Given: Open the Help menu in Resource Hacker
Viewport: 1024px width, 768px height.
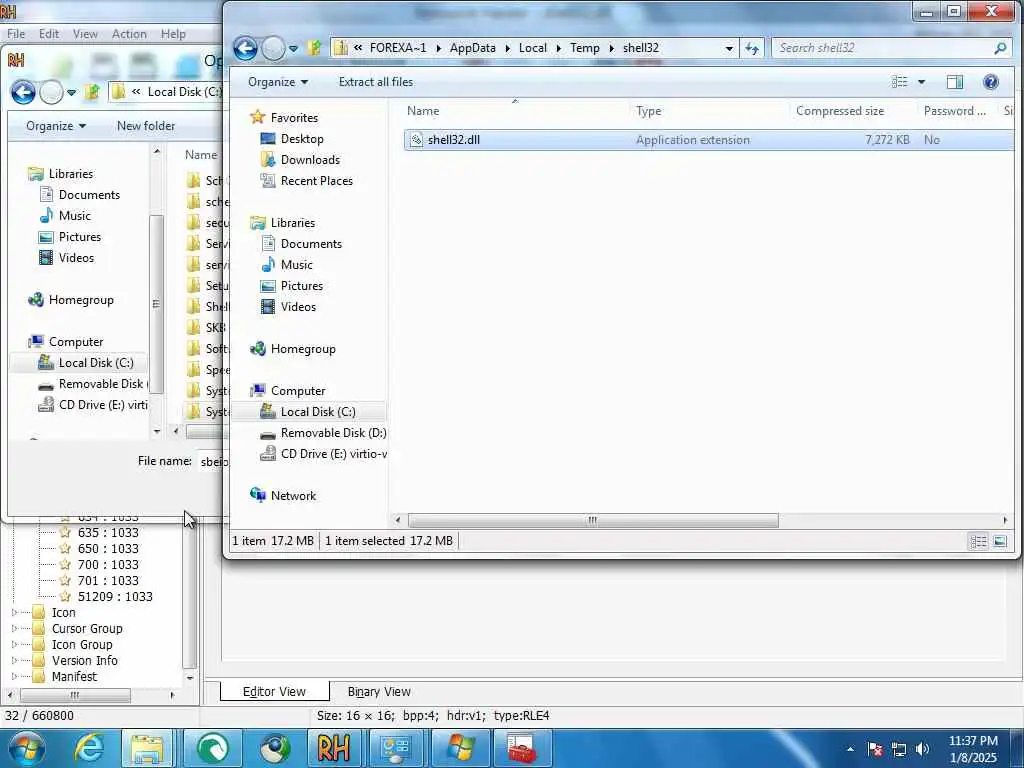Looking at the screenshot, I should pos(173,34).
